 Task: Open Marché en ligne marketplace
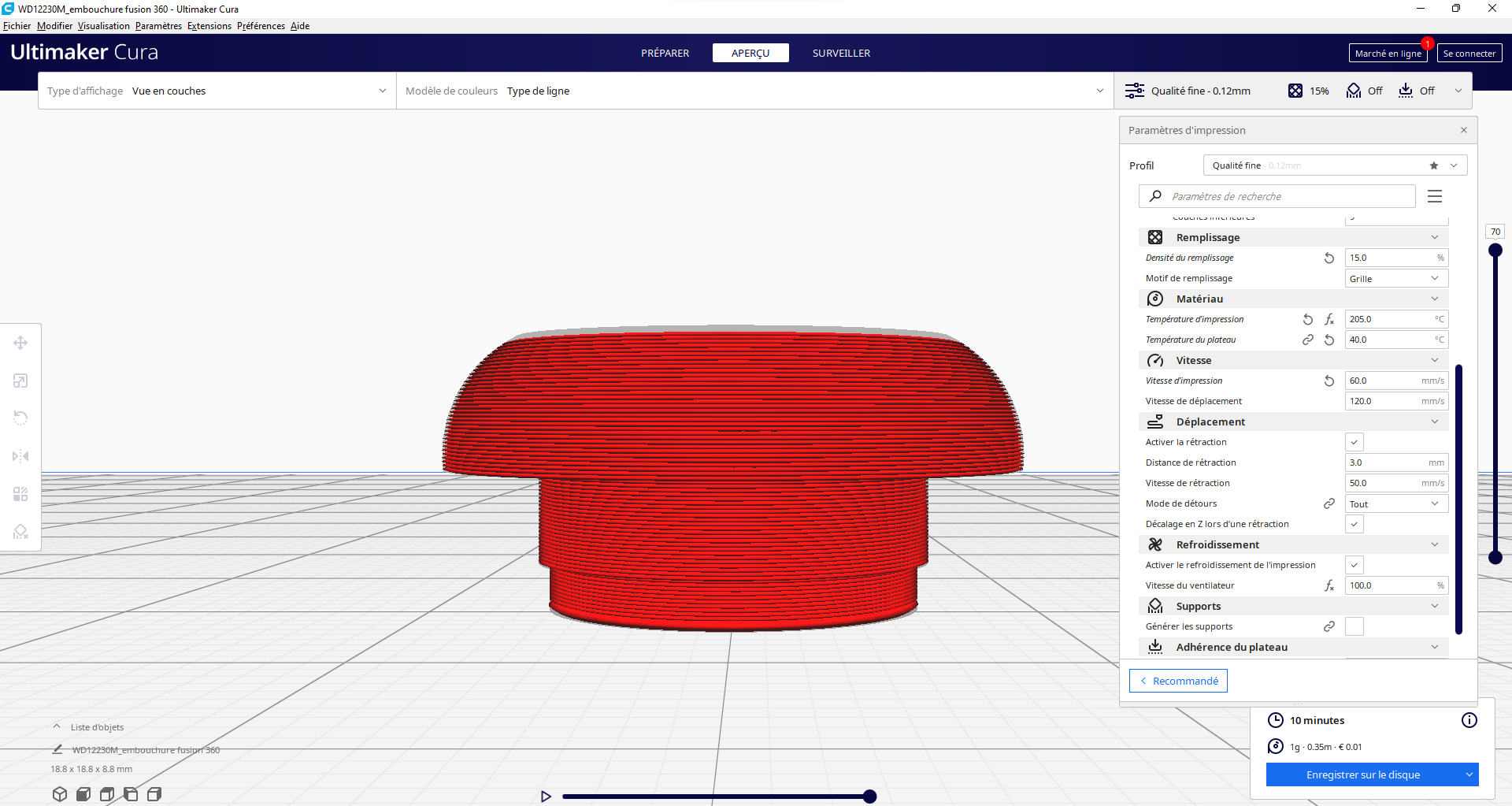(x=1388, y=53)
